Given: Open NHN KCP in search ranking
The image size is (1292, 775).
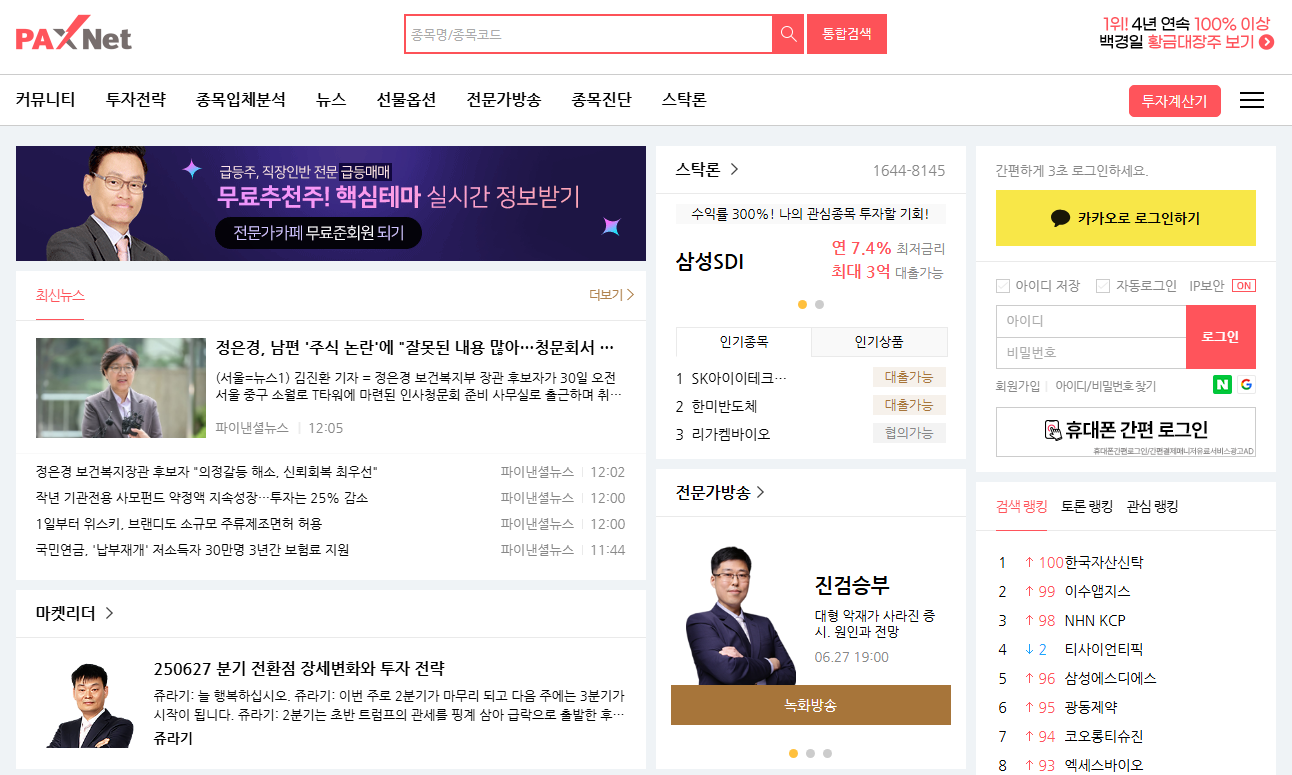Looking at the screenshot, I should [1095, 620].
